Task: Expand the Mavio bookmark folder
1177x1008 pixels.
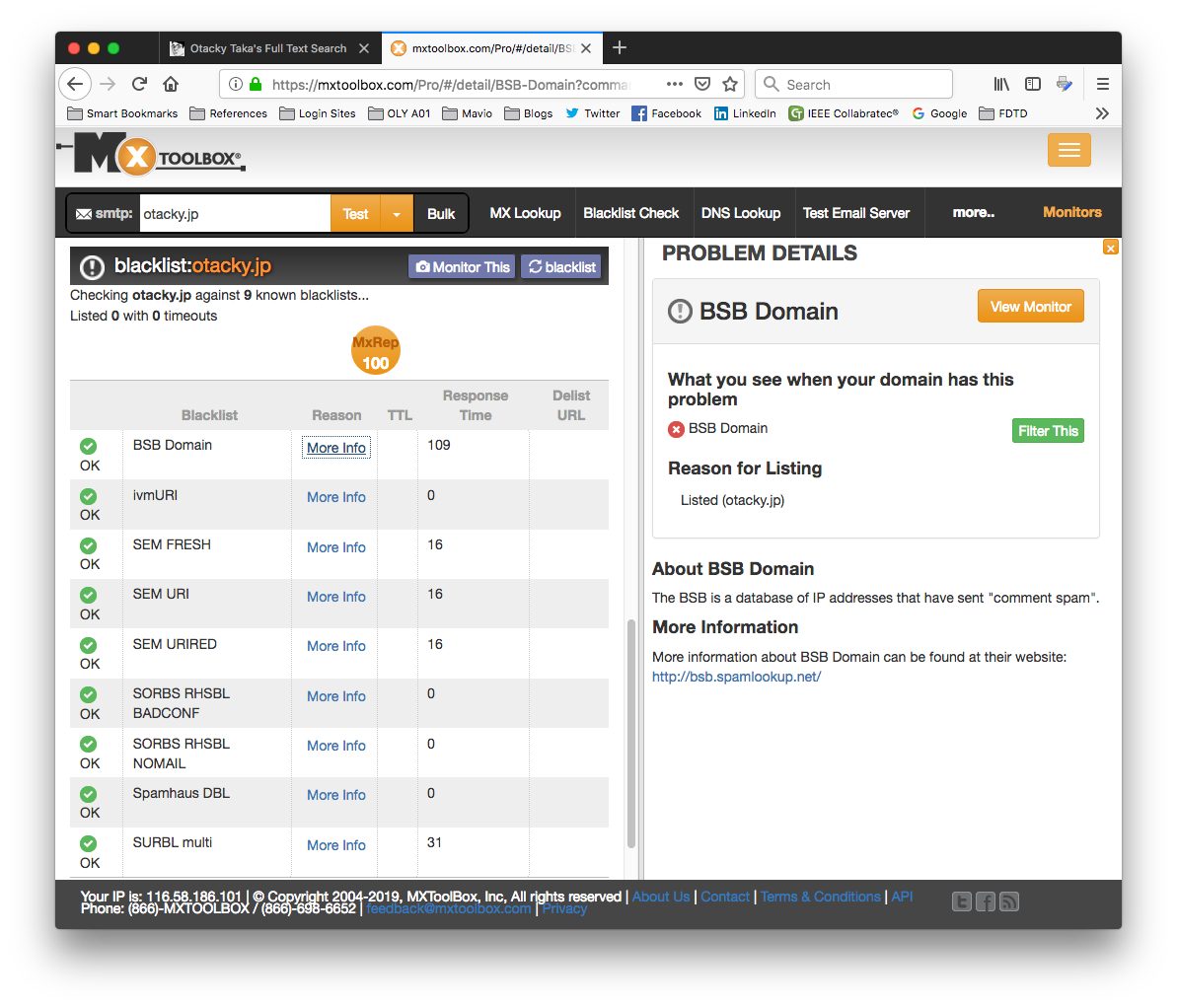Action: (467, 113)
